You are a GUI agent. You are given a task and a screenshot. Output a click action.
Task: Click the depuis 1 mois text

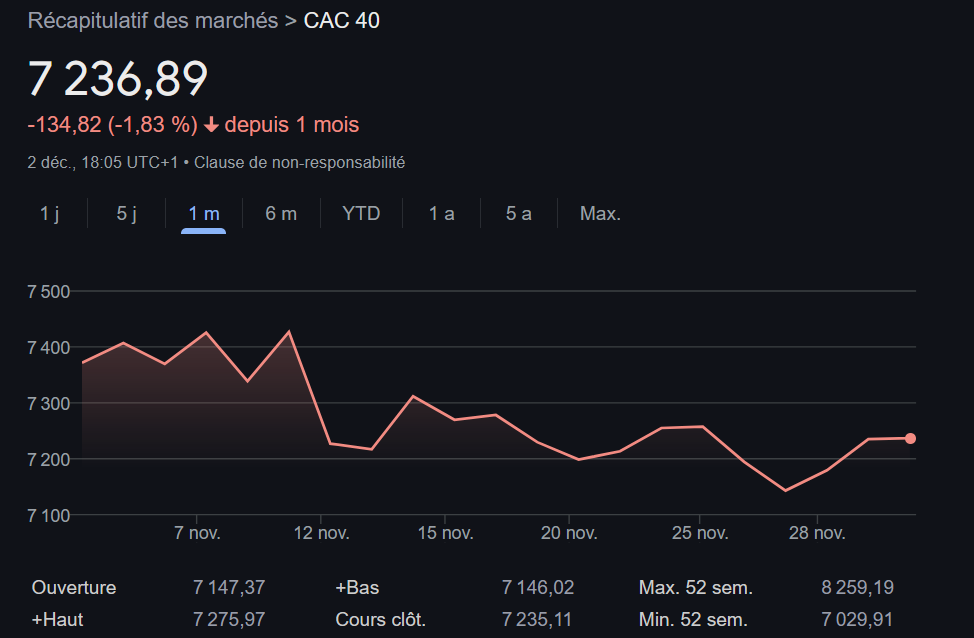pyautogui.click(x=292, y=125)
